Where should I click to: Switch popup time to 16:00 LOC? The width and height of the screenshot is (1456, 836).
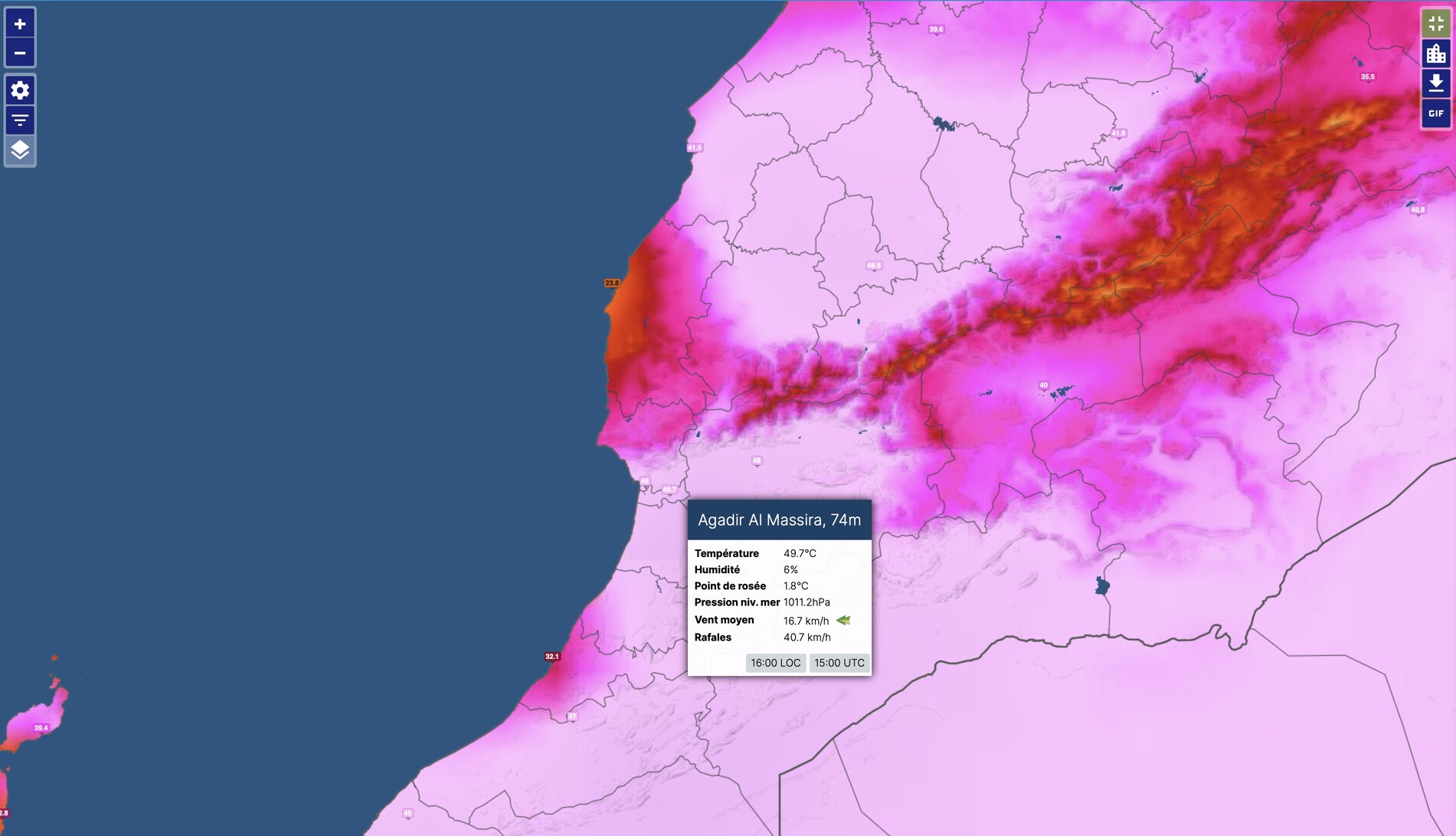(x=775, y=663)
